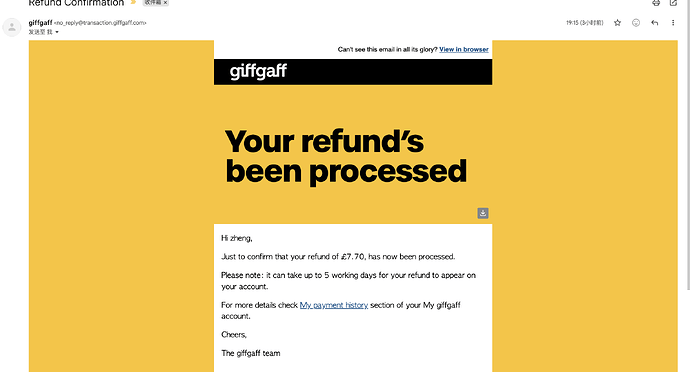Viewport: 690px width, 372px height.
Task: Click the 19:15 timestamp of the email
Action: coord(584,23)
